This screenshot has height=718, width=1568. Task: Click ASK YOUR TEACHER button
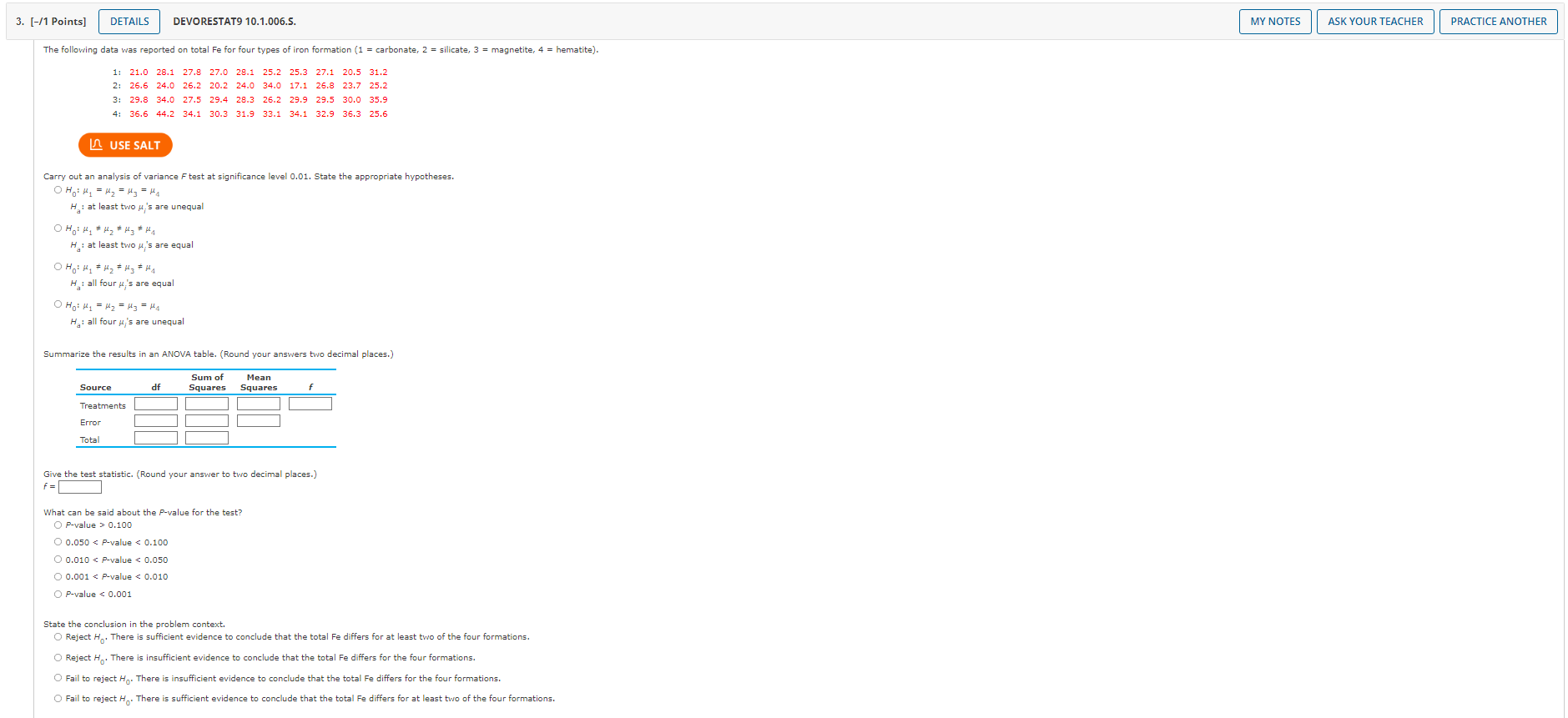coord(1375,22)
